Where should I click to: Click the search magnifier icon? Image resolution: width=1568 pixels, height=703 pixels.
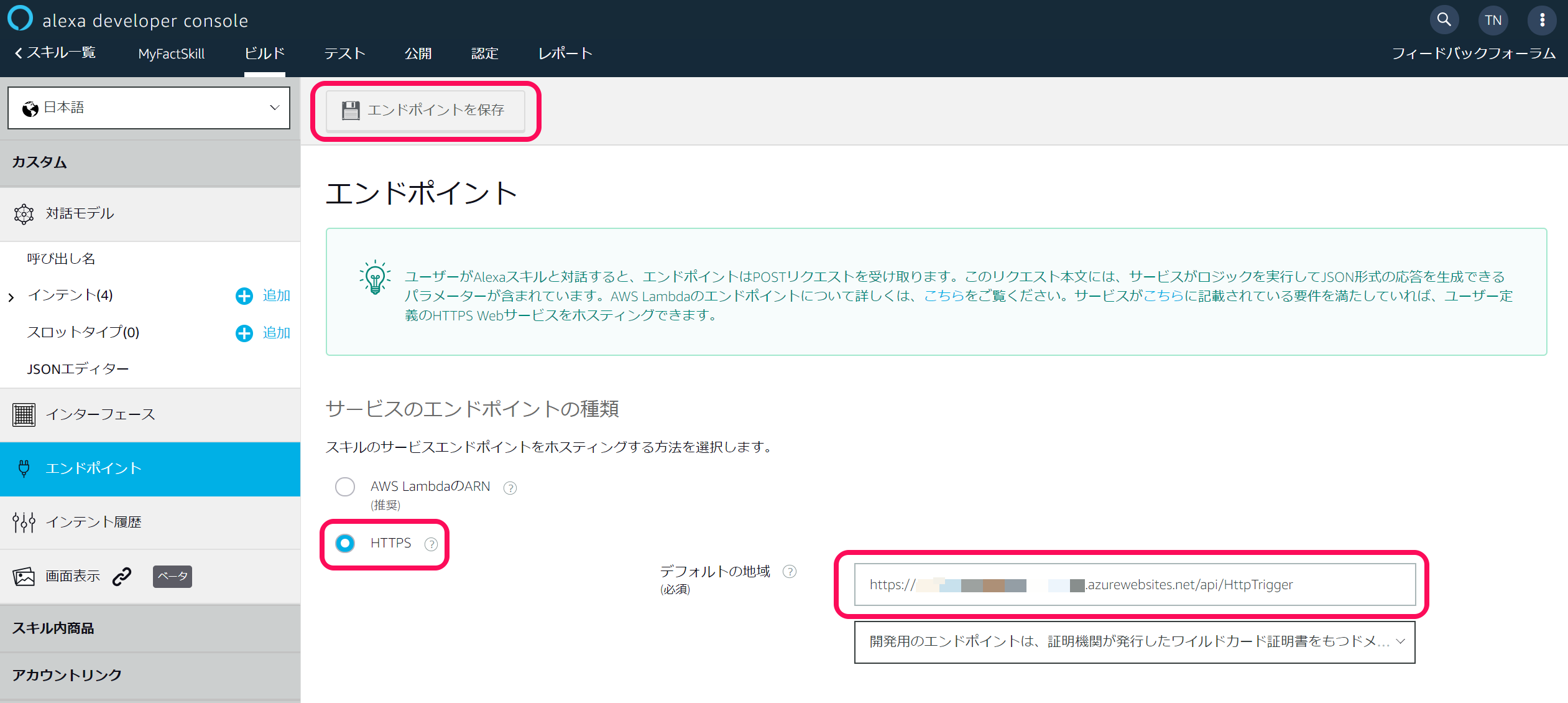(1444, 19)
